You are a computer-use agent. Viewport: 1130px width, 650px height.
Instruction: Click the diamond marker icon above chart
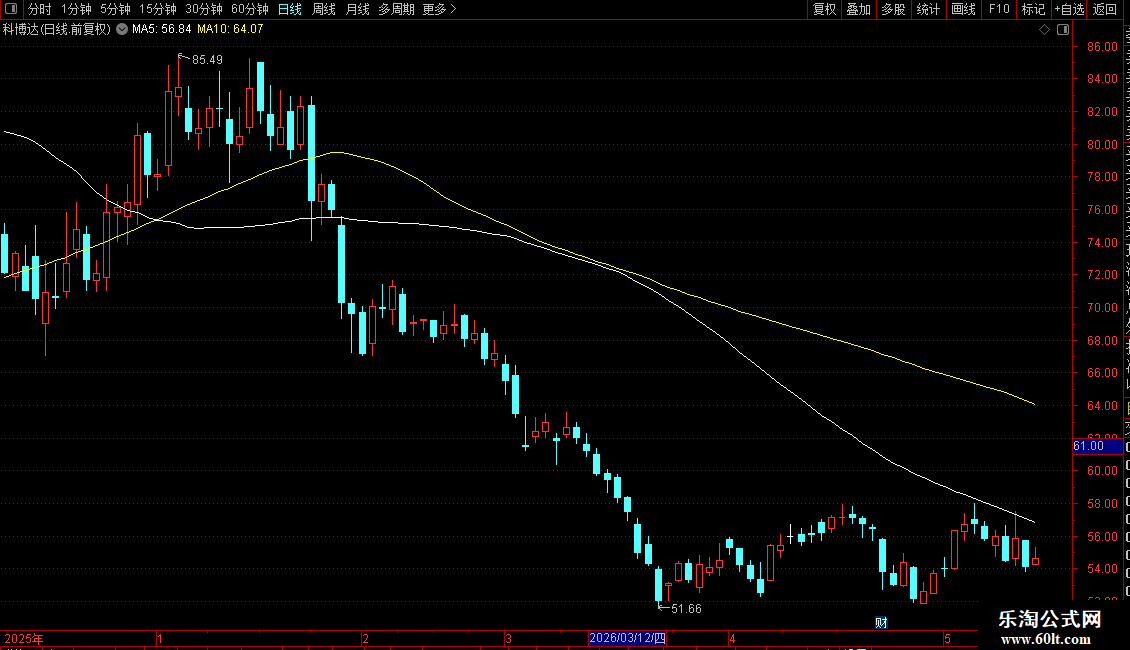coord(1044,30)
